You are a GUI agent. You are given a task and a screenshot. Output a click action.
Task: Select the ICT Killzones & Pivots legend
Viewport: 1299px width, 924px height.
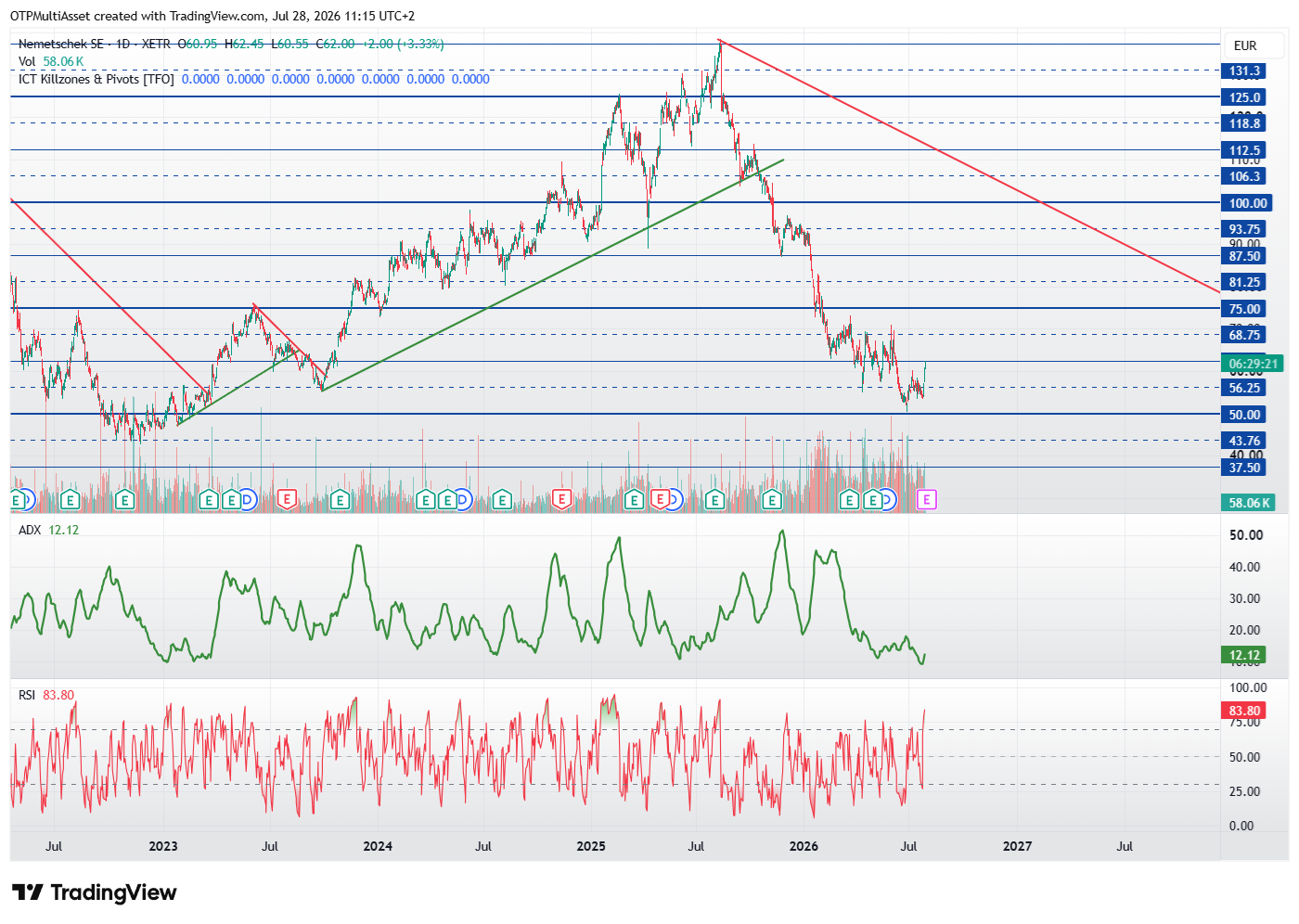96,79
